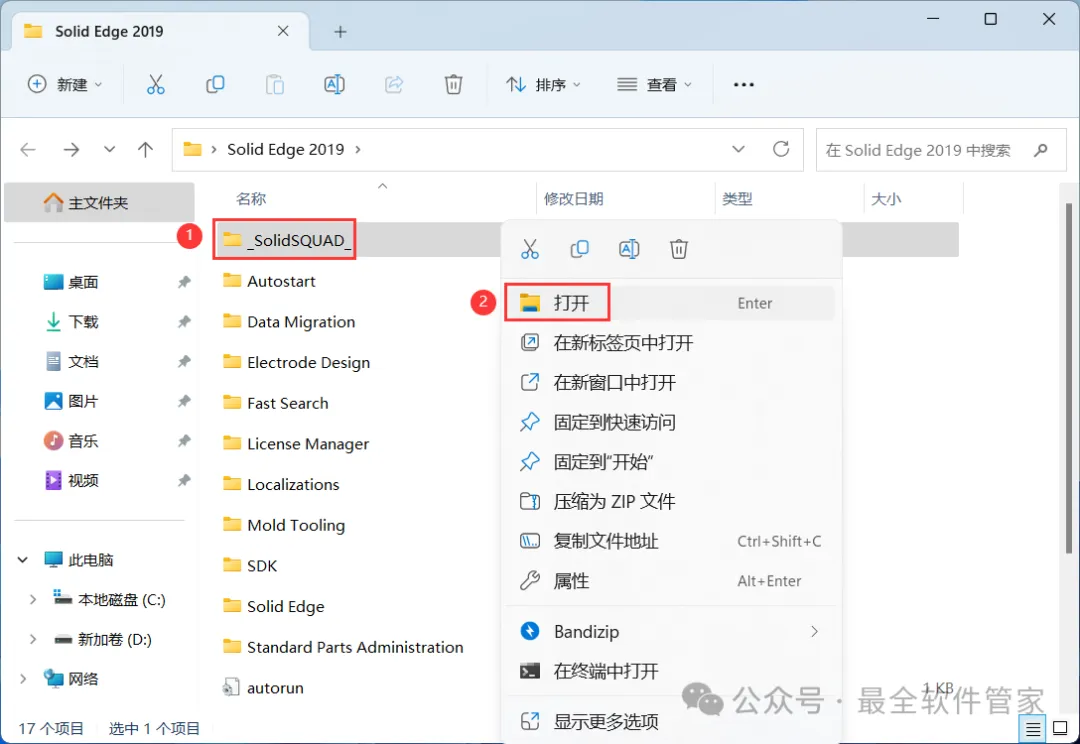Sort by the 修改日期 column header

point(574,199)
